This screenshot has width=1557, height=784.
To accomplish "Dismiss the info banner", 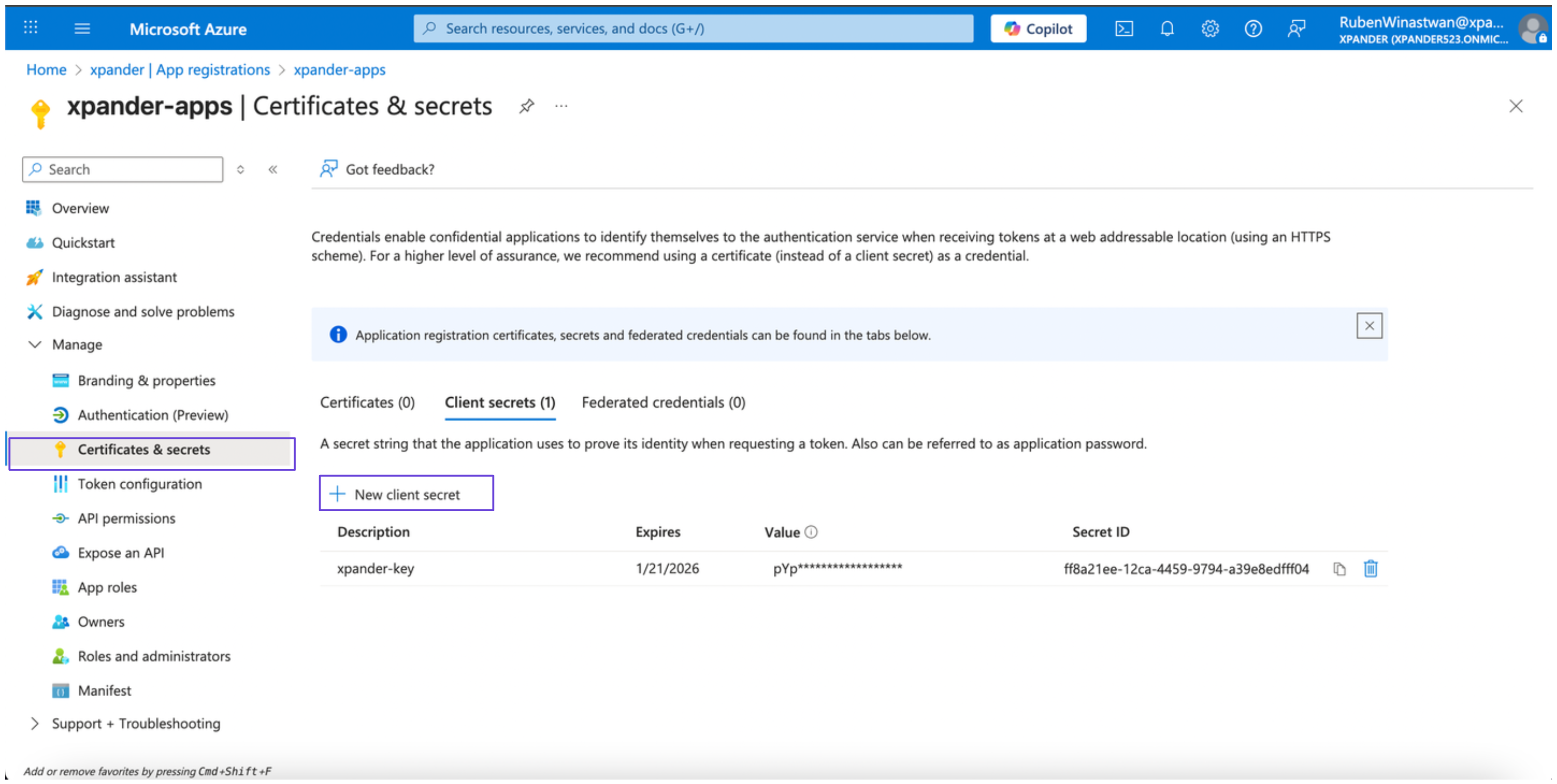I will 1369,326.
